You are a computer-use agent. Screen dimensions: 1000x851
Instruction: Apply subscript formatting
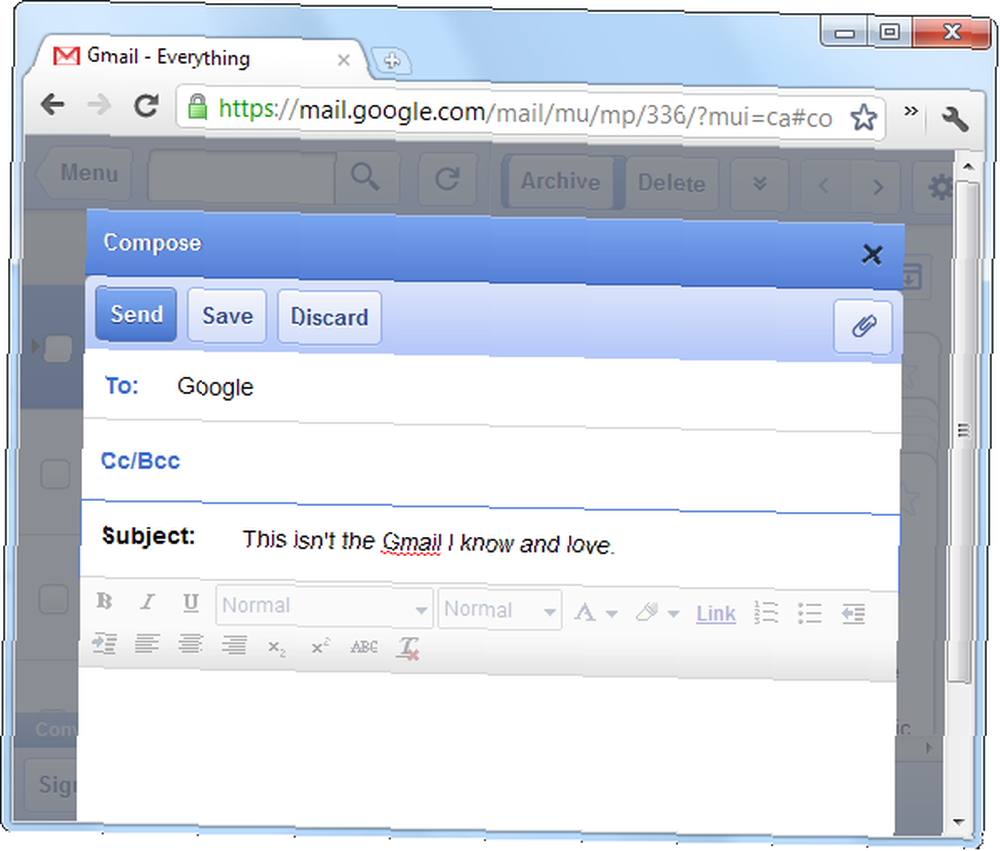click(x=277, y=648)
